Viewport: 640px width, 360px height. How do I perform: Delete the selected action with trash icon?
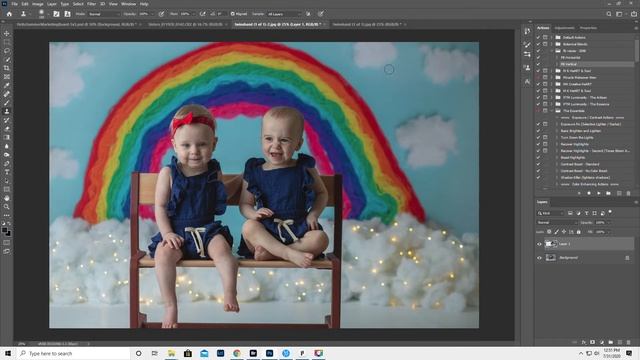[628, 193]
